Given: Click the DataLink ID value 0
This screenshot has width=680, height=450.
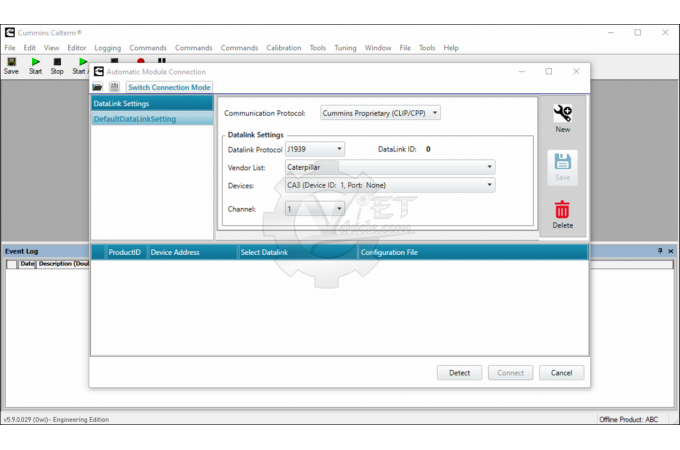Looking at the screenshot, I should tap(428, 149).
